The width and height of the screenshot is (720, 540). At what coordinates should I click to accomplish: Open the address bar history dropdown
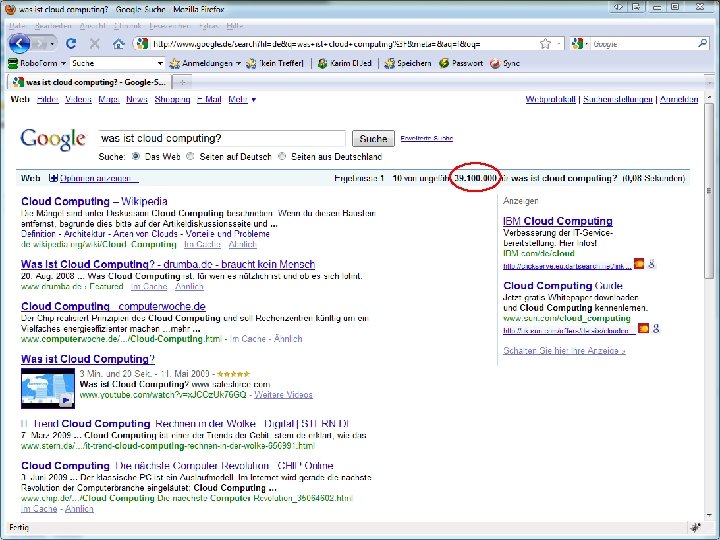(559, 44)
